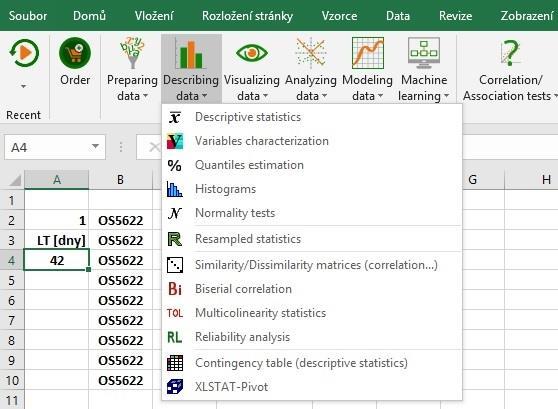The height and width of the screenshot is (409, 558).
Task: Select Quantiles estimation entry
Action: click(312, 165)
